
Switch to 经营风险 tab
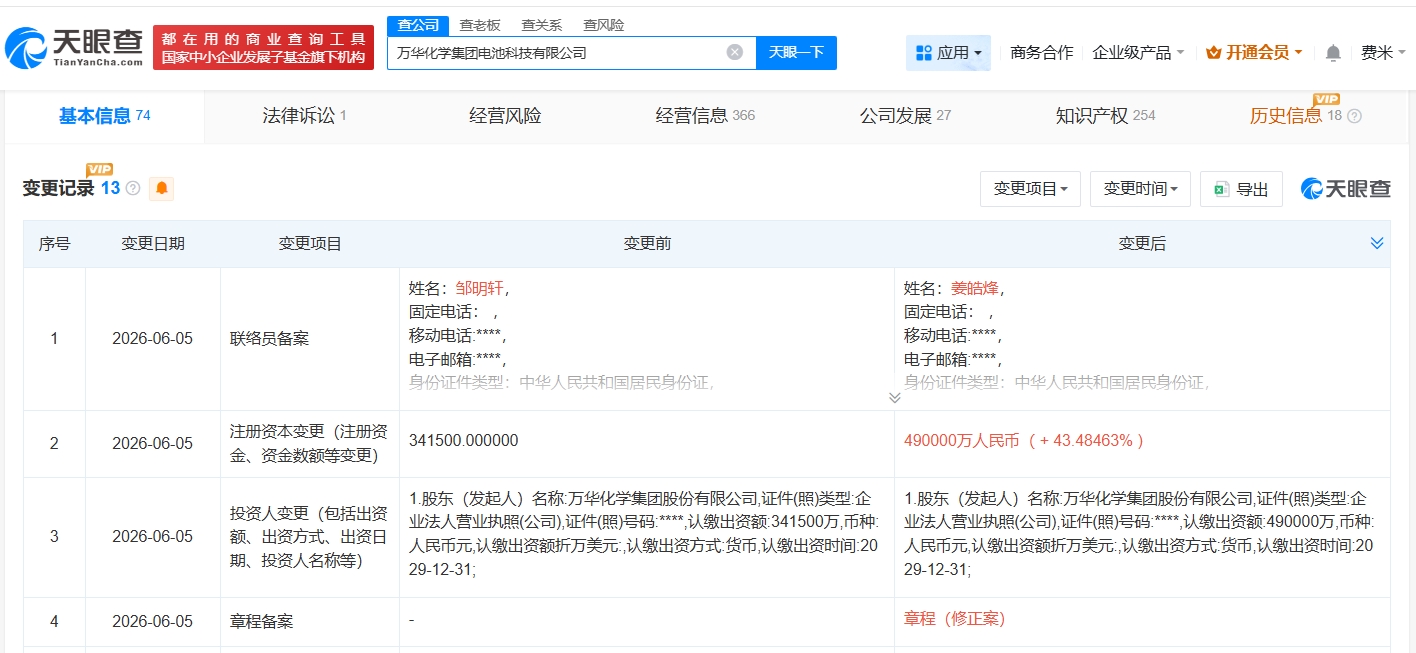point(505,116)
